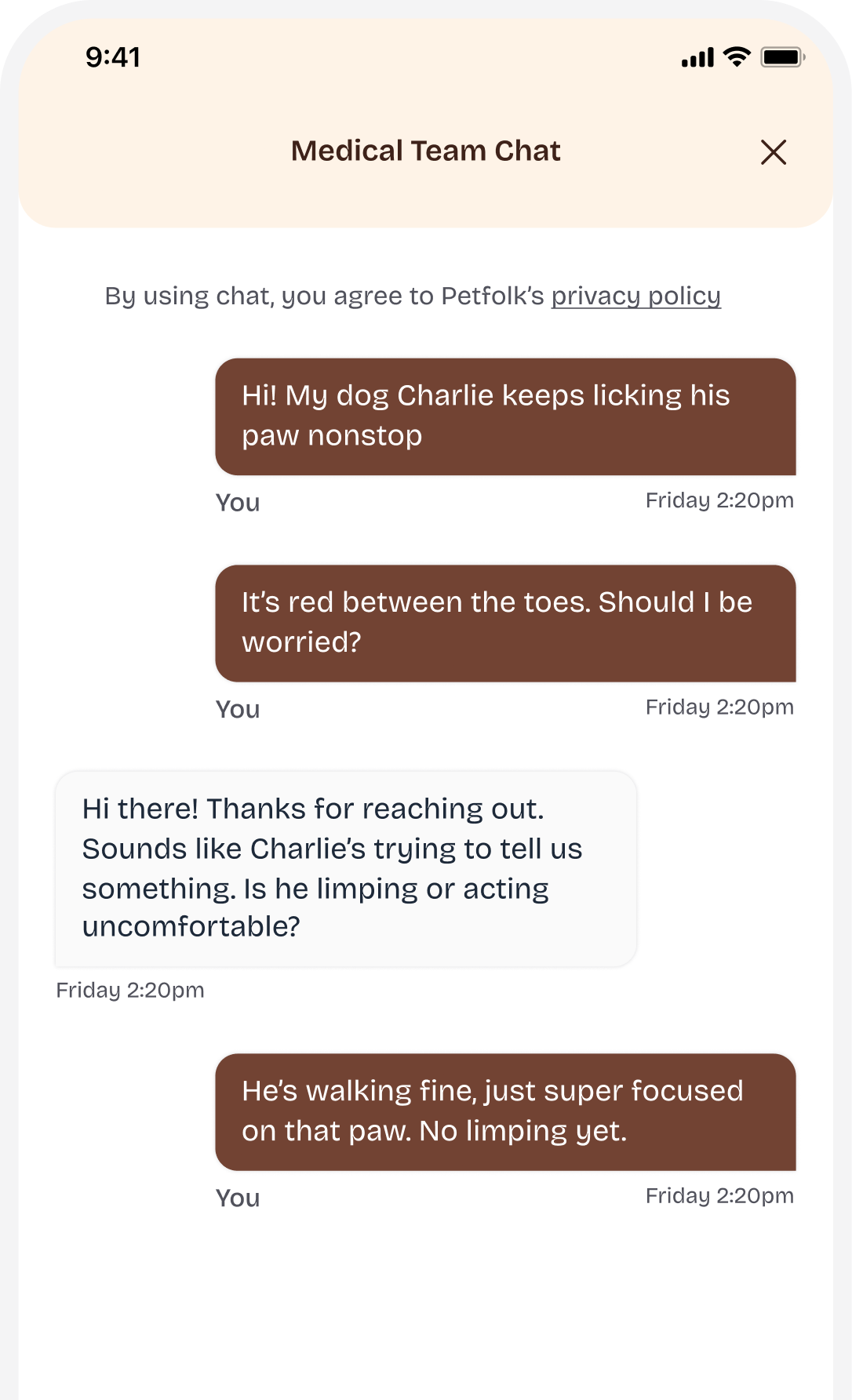Close the Medical Team Chat
This screenshot has width=852, height=1400.
[x=773, y=152]
